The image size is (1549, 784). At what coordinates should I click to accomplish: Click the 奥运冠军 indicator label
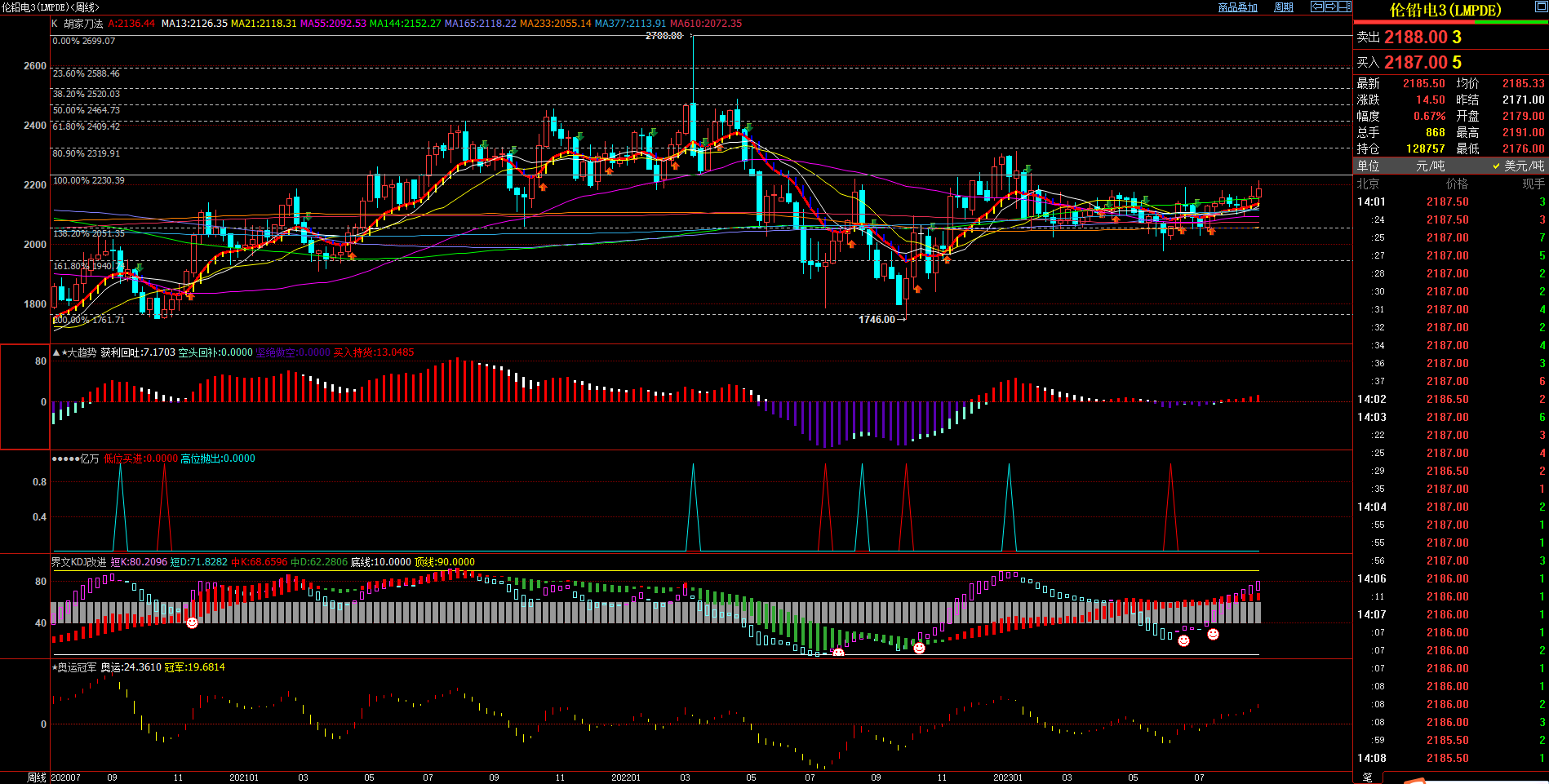click(x=77, y=667)
